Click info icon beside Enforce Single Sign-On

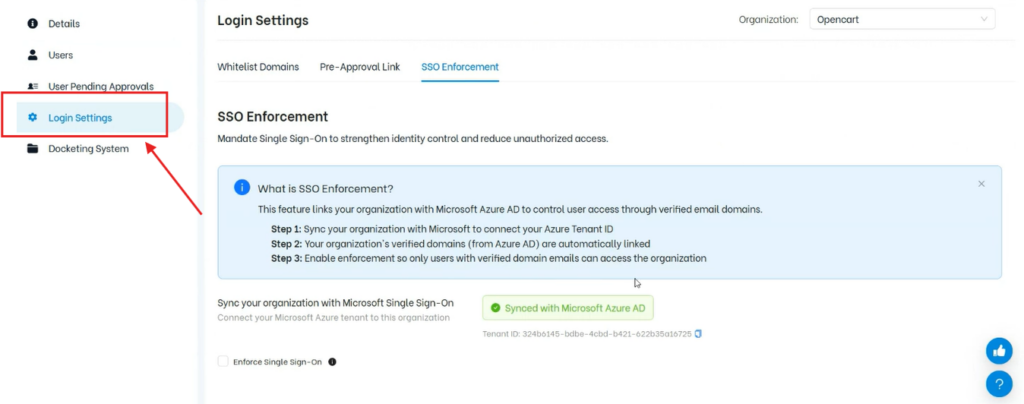click(x=332, y=362)
